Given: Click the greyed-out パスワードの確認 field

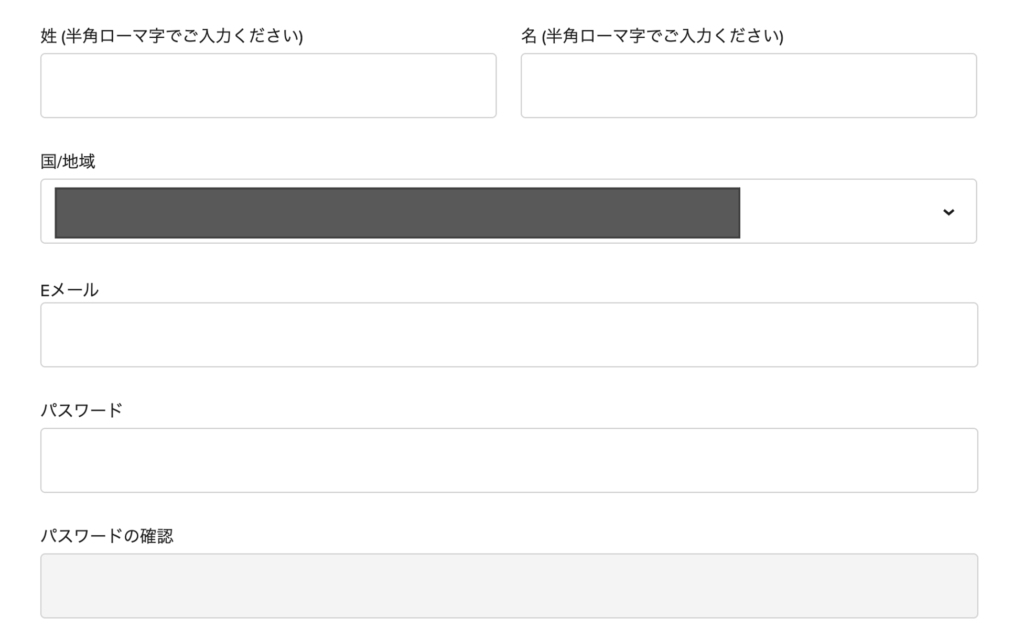Looking at the screenshot, I should tap(508, 586).
